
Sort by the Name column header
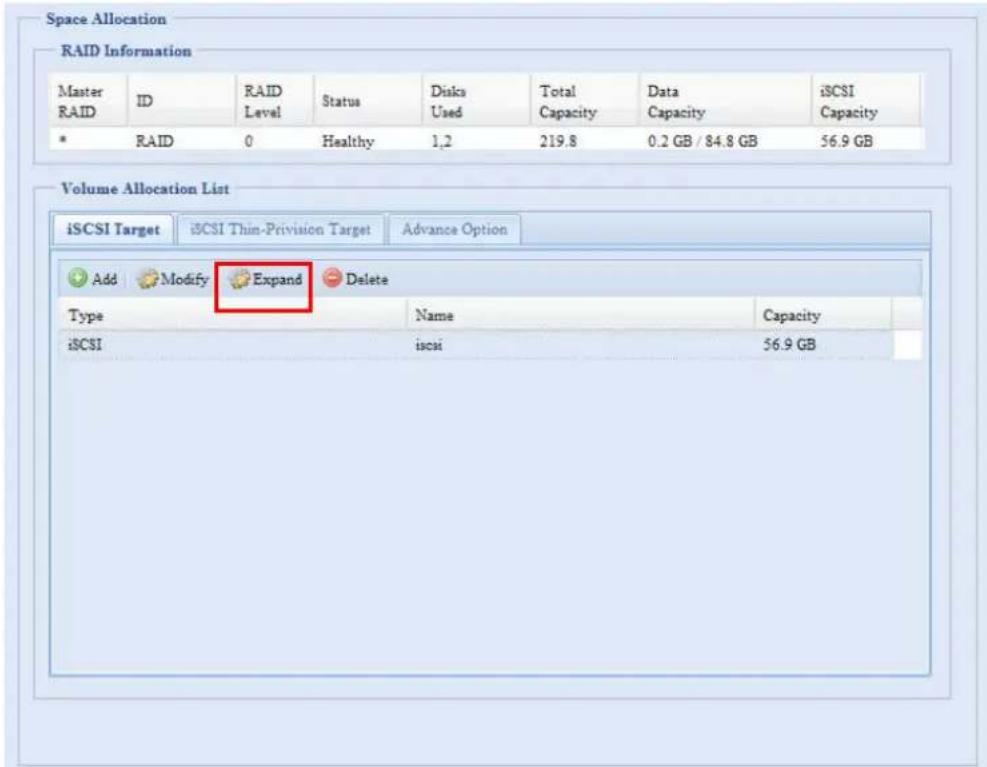click(580, 315)
